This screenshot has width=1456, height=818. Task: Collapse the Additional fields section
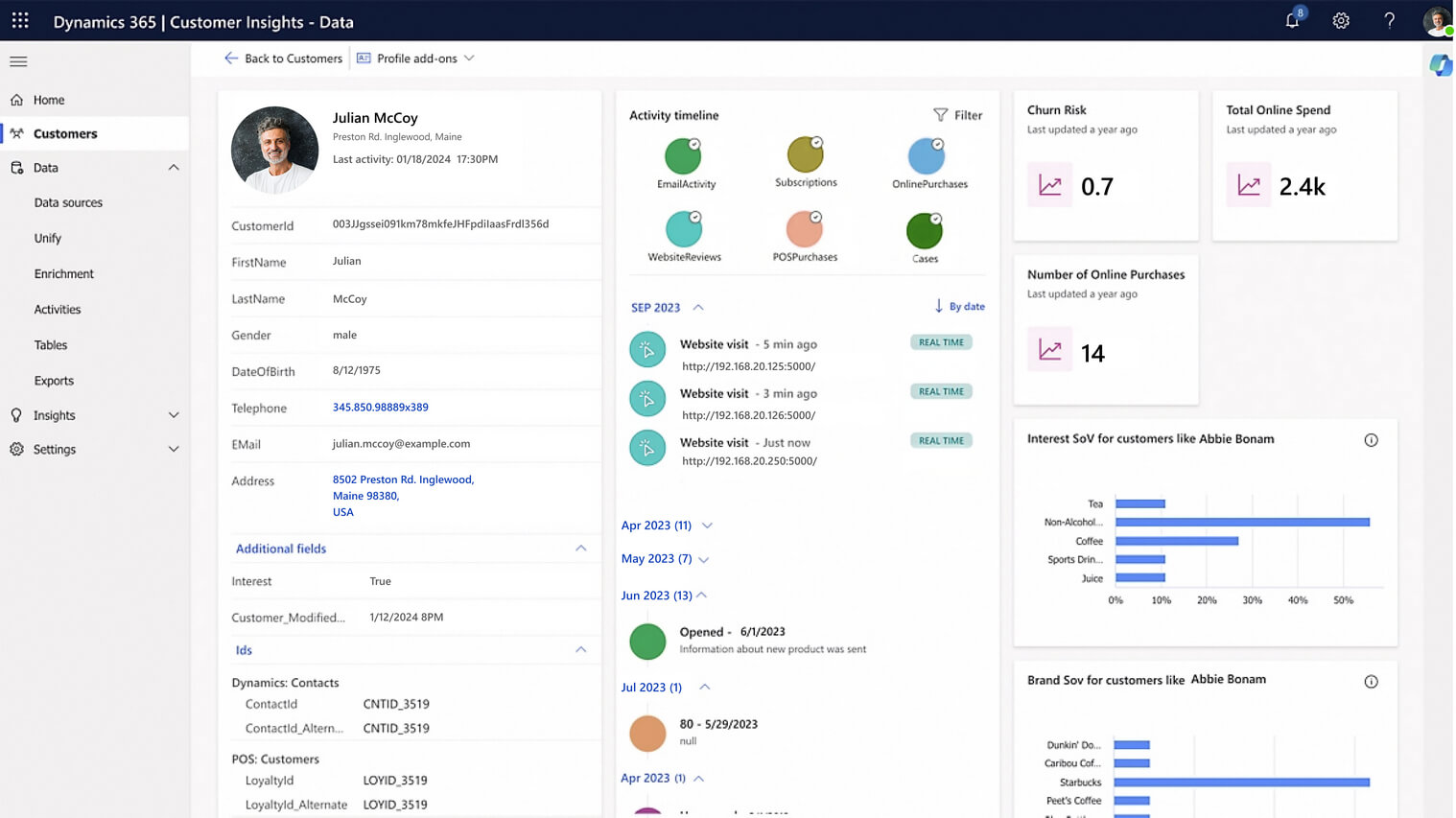580,549
